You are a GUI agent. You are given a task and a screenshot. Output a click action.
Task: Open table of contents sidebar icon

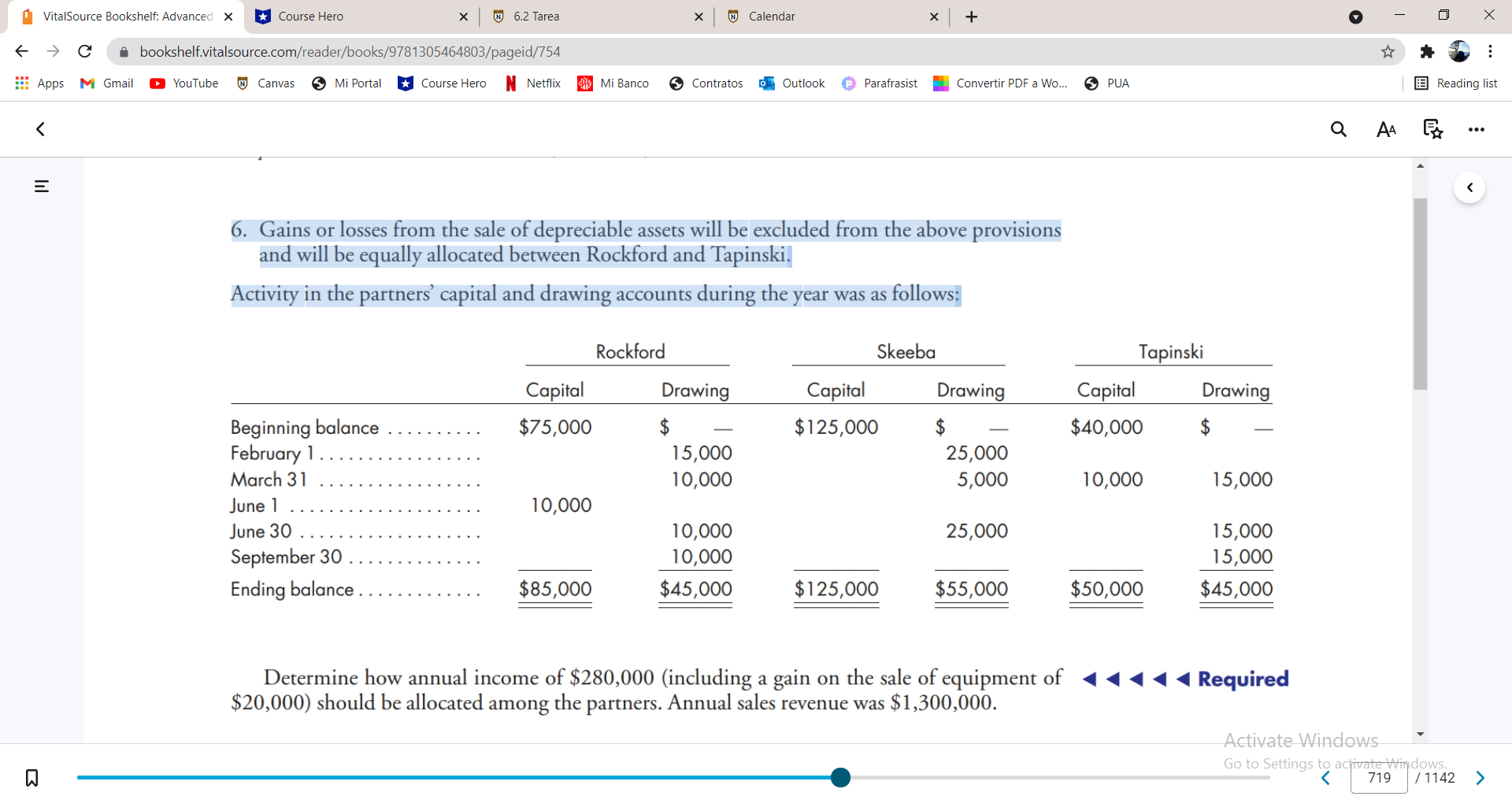point(41,186)
